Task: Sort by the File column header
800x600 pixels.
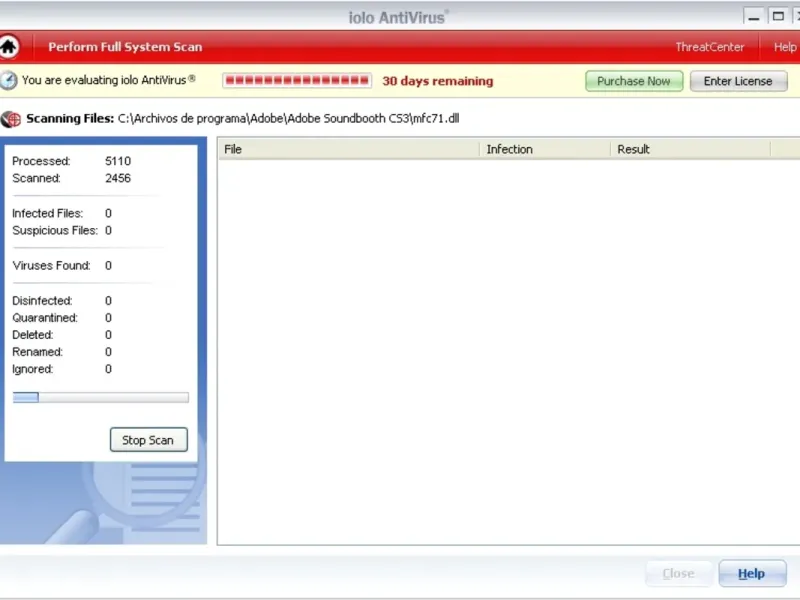Action: pyautogui.click(x=348, y=149)
